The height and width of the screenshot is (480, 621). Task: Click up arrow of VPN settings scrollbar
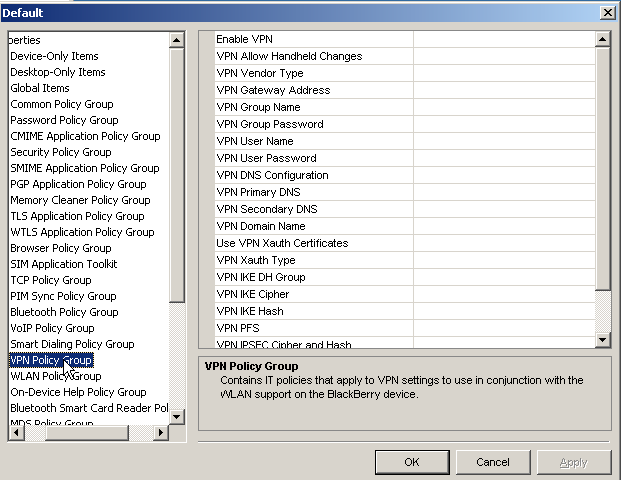[602, 39]
